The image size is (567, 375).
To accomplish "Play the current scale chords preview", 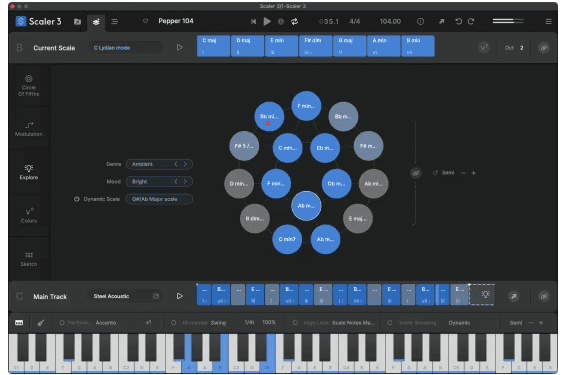I will (179, 47).
